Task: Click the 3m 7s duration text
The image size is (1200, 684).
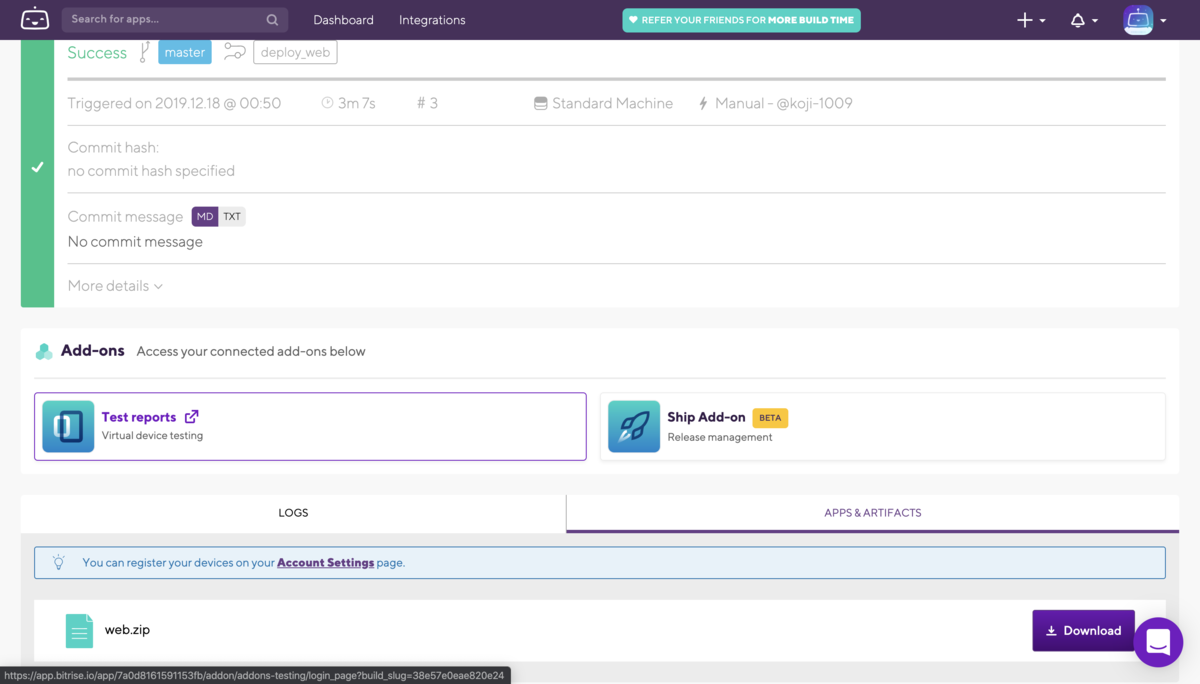Action: (x=357, y=103)
